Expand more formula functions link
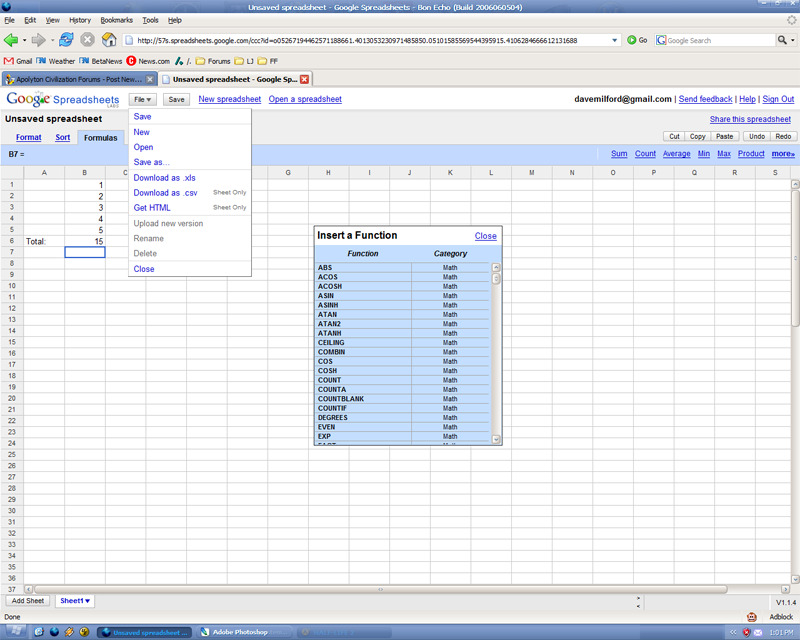 pyautogui.click(x=783, y=154)
